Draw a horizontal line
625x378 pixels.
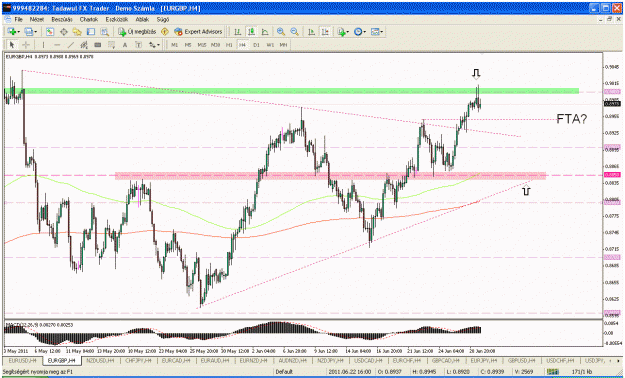(x=57, y=45)
